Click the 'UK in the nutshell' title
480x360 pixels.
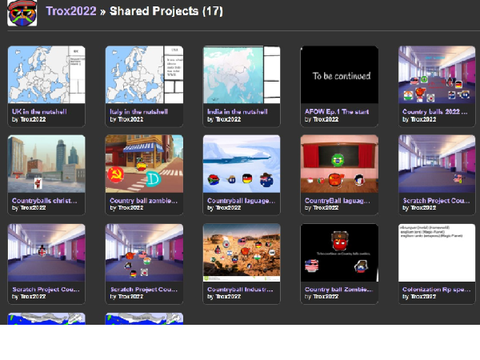(39, 112)
